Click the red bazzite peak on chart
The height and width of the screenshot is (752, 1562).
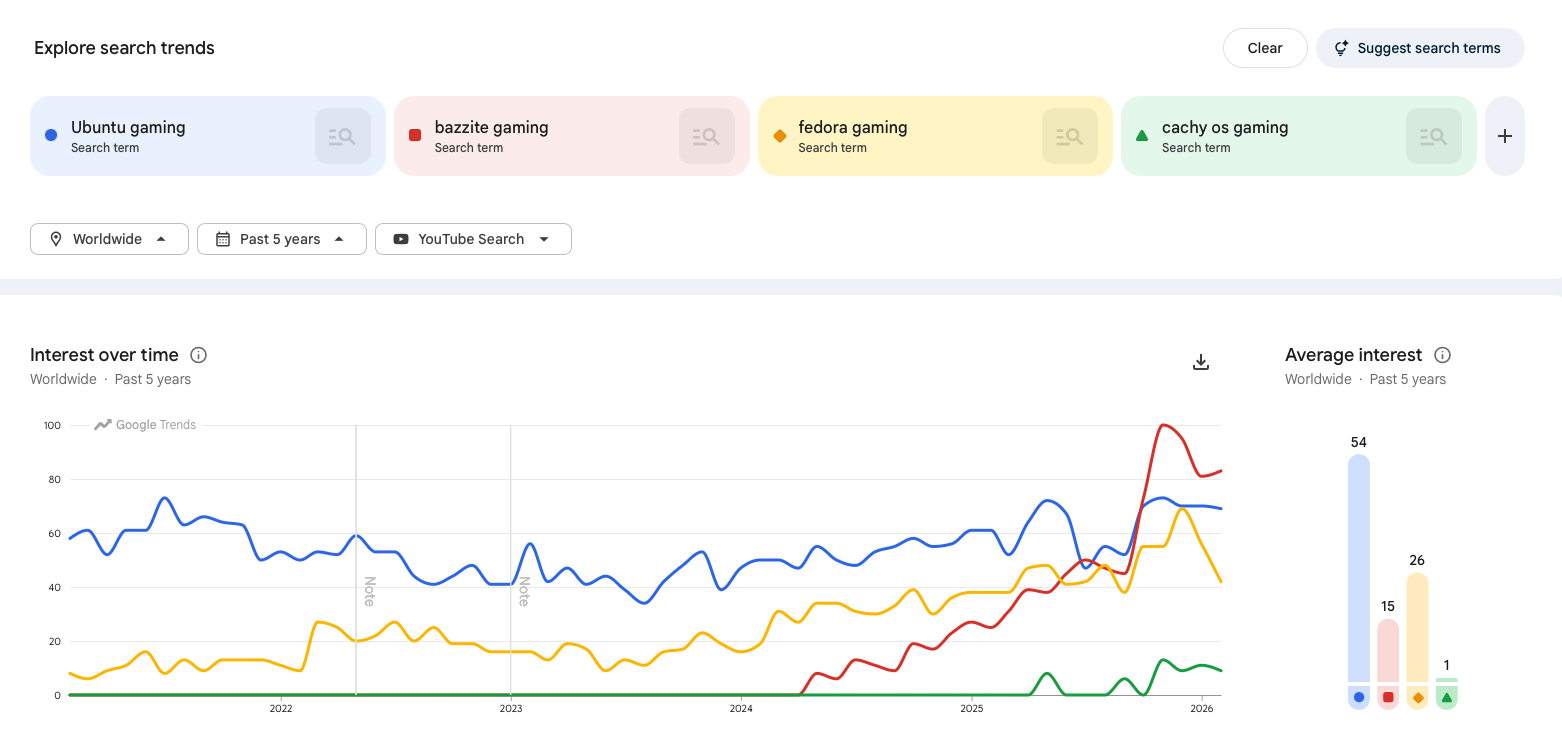[x=1162, y=425]
